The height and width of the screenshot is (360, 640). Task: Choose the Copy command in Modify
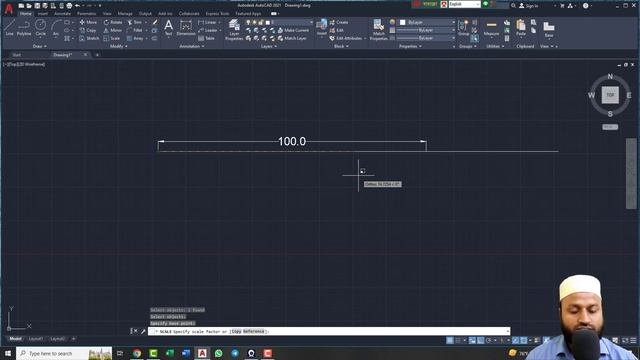tap(88, 30)
